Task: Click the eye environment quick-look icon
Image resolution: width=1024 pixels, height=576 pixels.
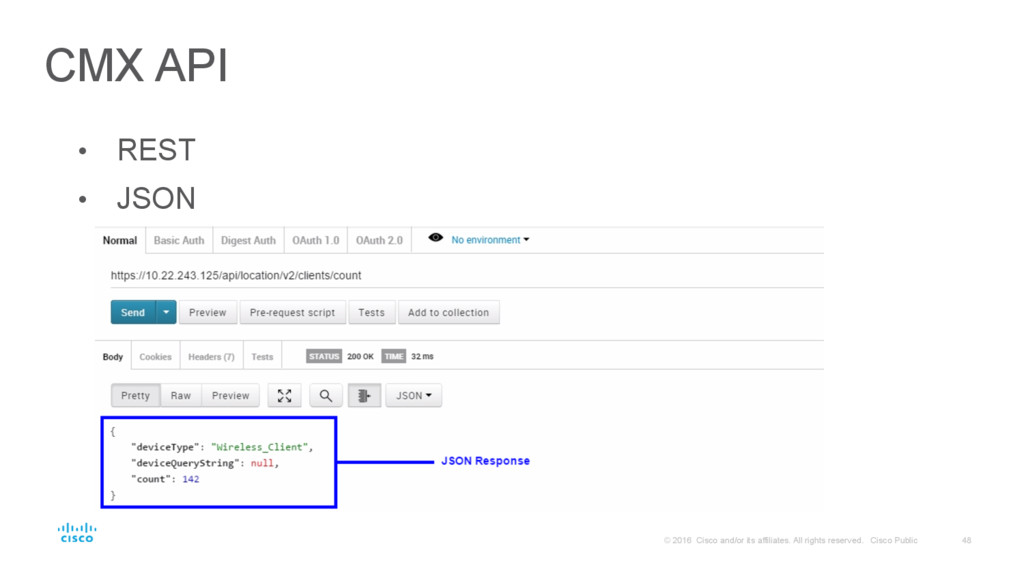Action: pos(436,238)
